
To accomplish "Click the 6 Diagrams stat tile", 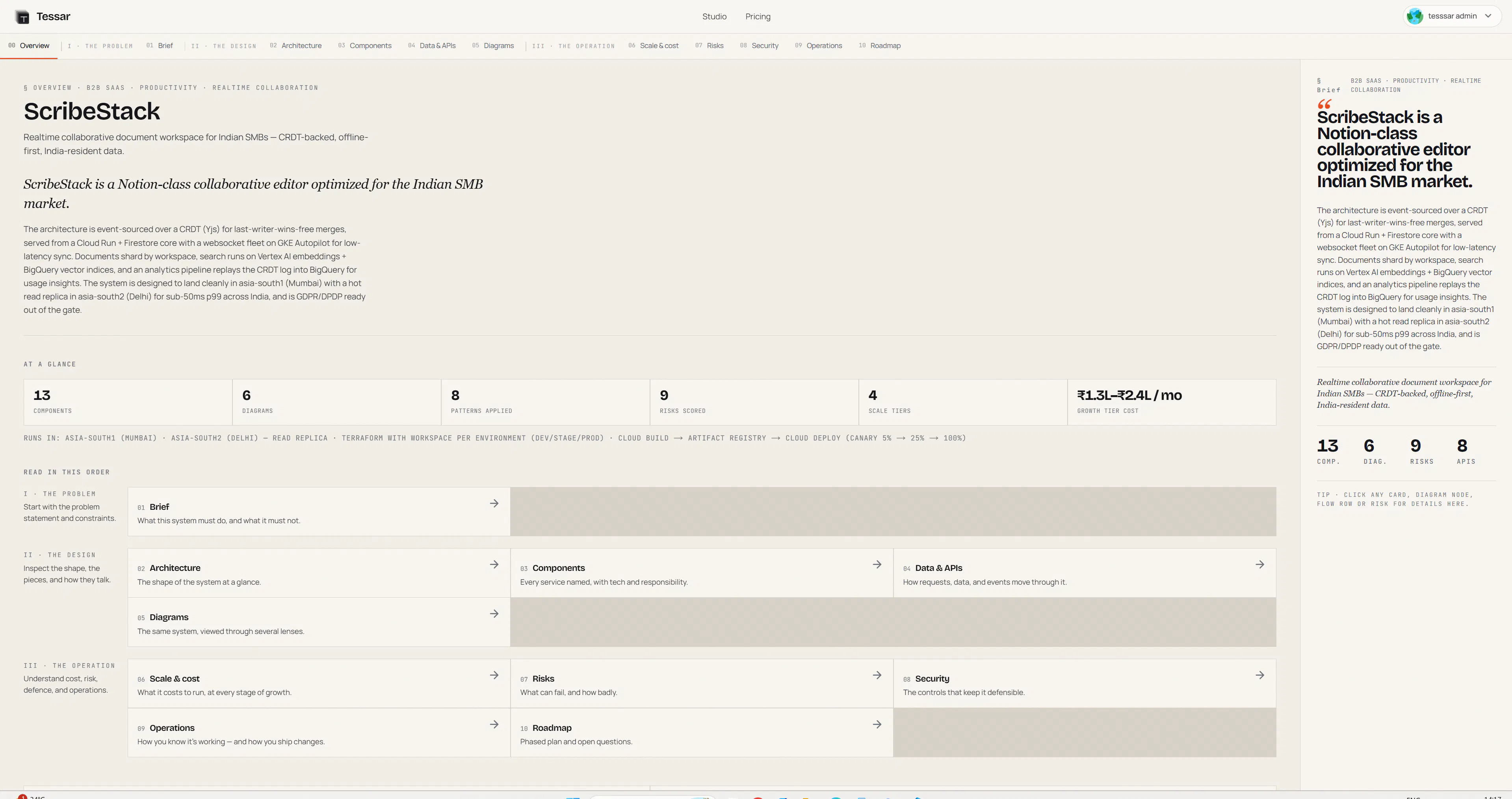I will [x=337, y=402].
